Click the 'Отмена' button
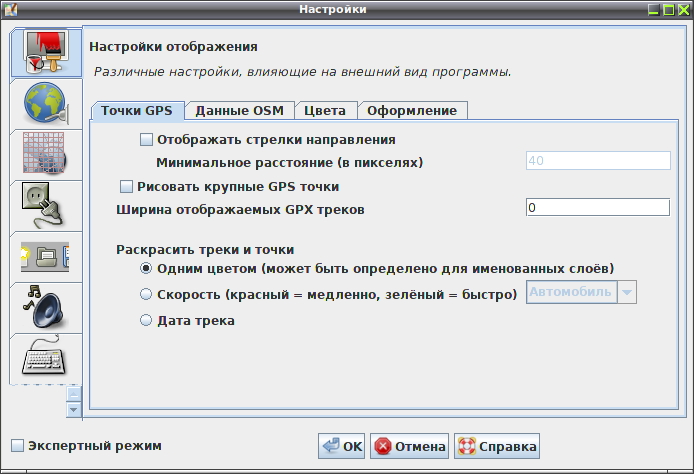The image size is (694, 474). pyautogui.click(x=409, y=446)
